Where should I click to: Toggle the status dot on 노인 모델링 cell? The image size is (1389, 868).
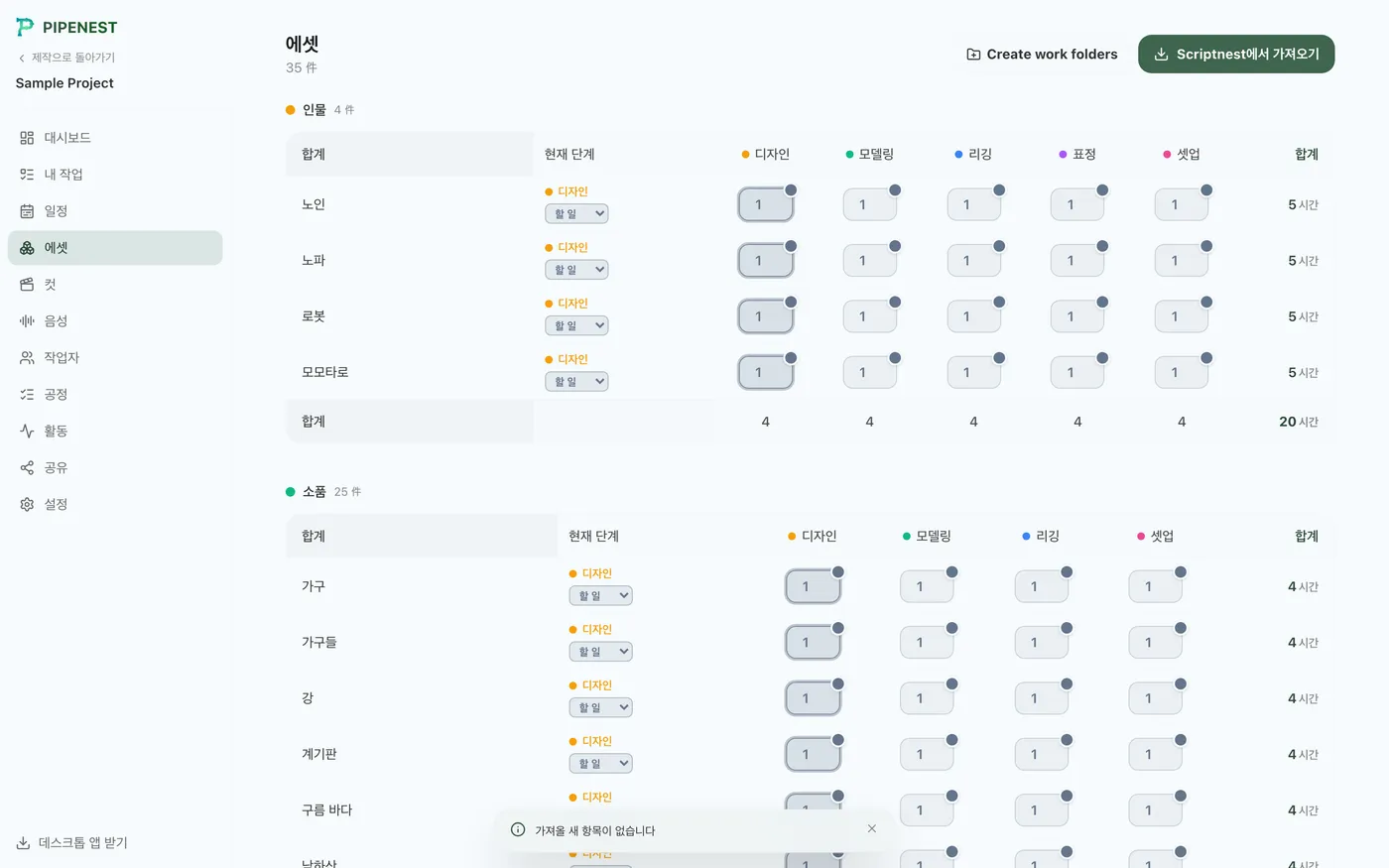point(895,189)
